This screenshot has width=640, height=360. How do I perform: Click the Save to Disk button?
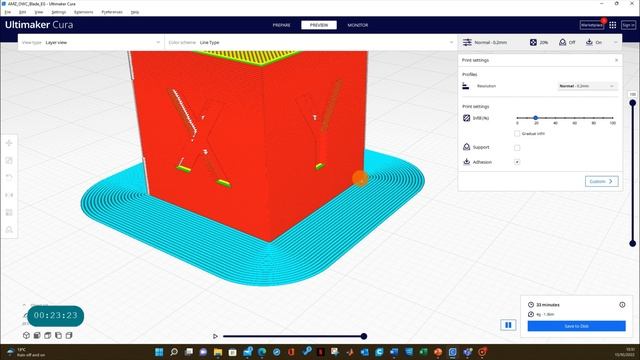click(x=576, y=326)
